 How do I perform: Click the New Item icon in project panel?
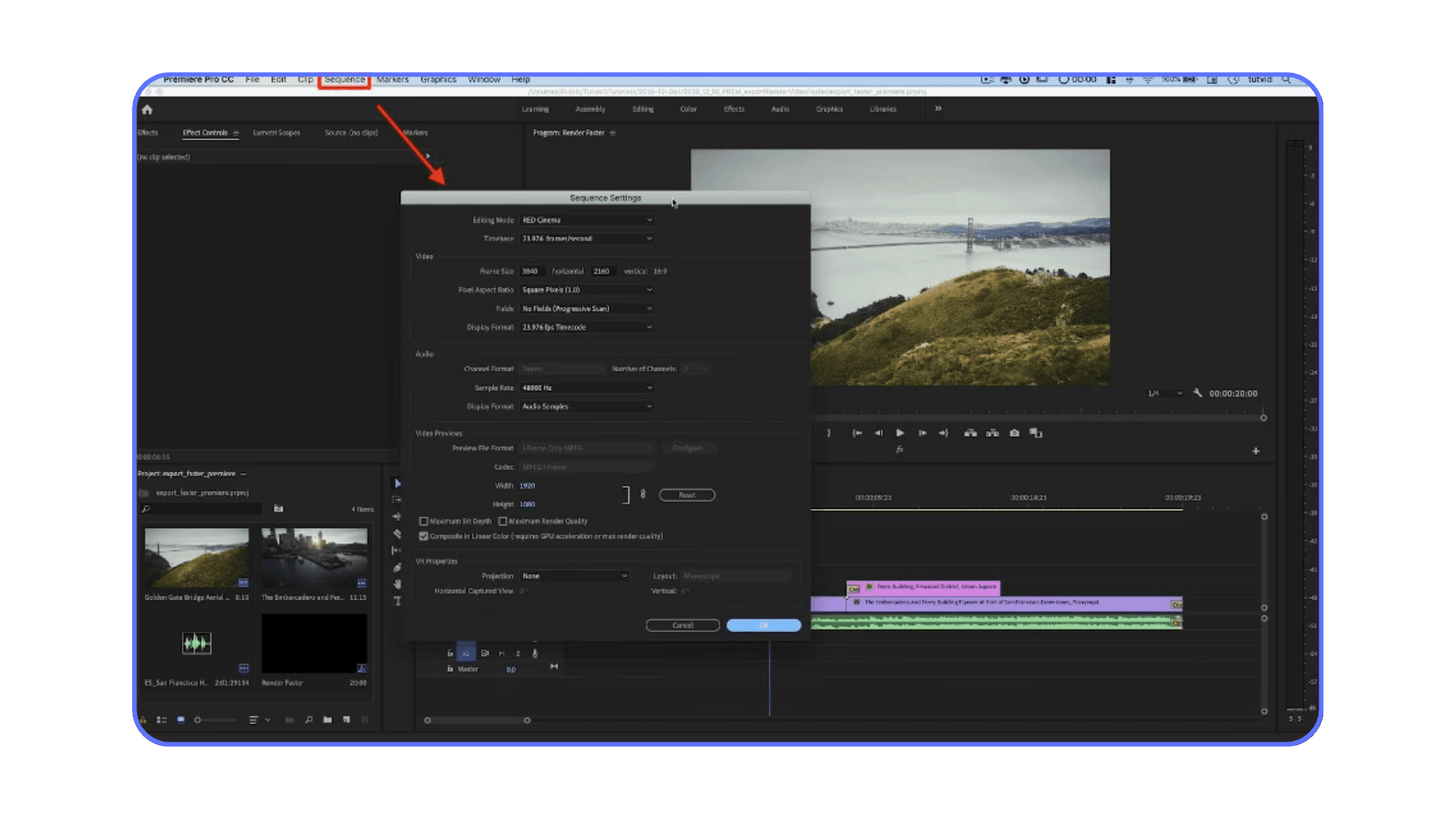[x=347, y=720]
